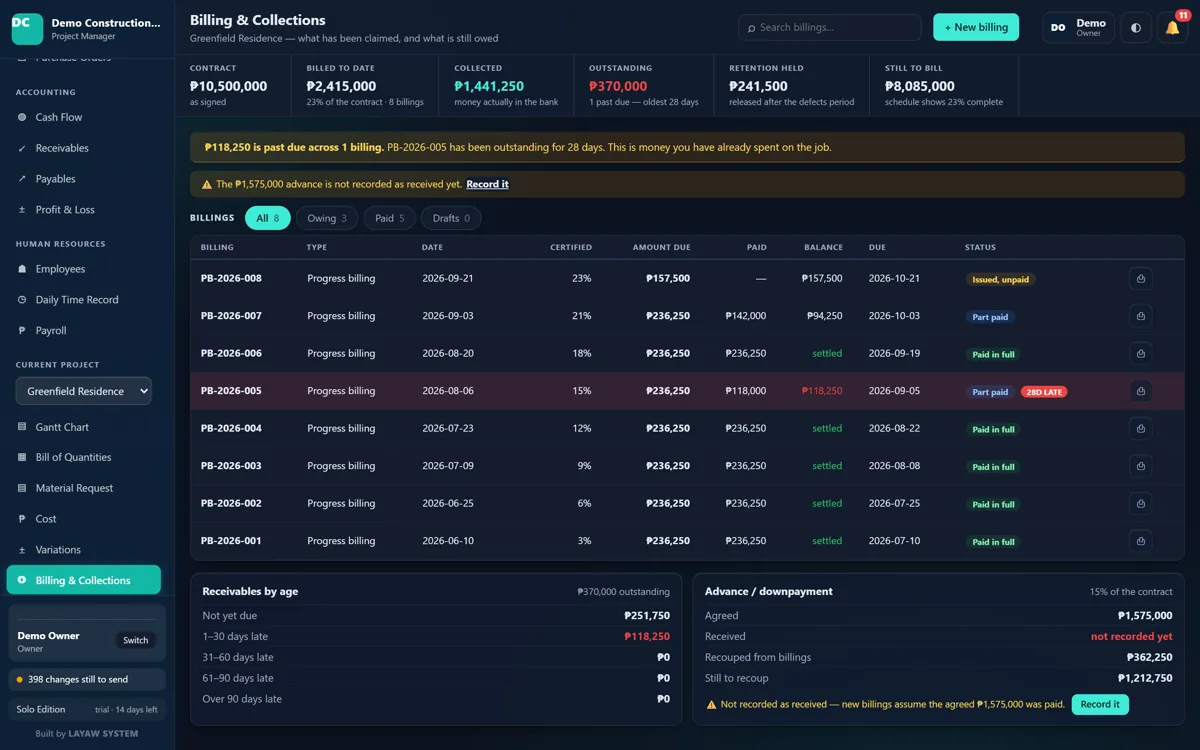1200x750 pixels.
Task: Toggle the light/dark theme icon
Action: click(1135, 28)
